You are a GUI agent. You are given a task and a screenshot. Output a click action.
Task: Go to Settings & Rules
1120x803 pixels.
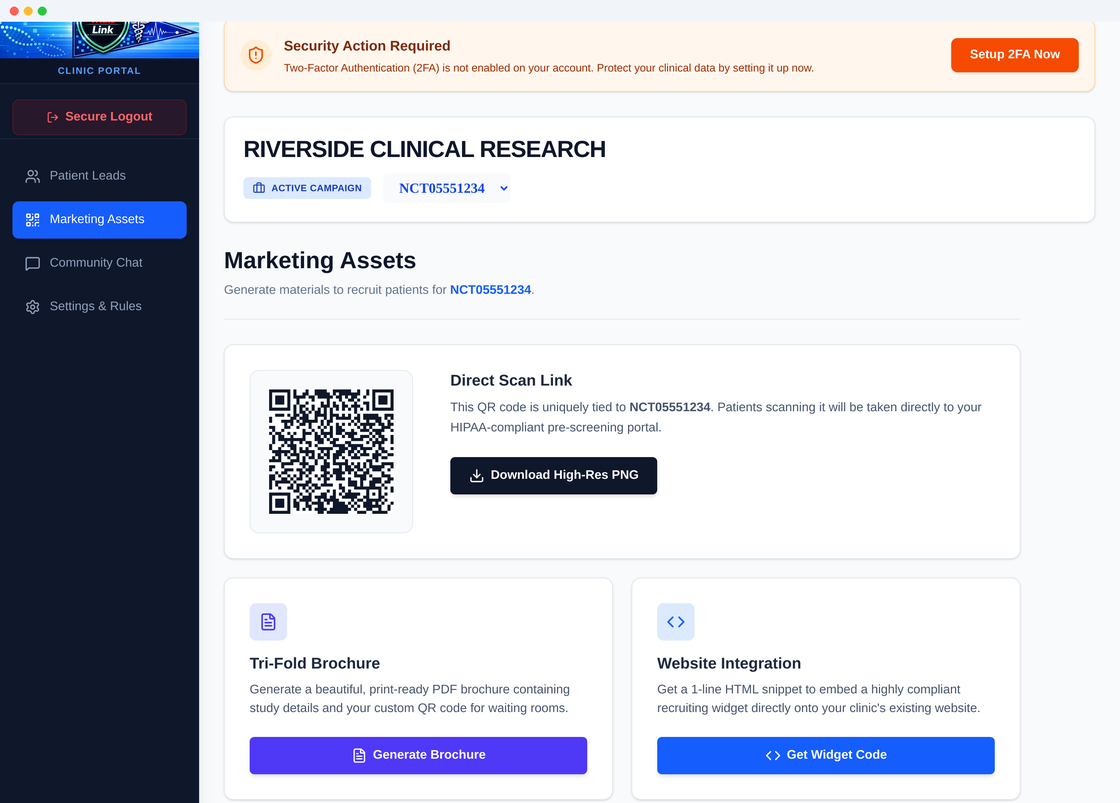coord(99,306)
